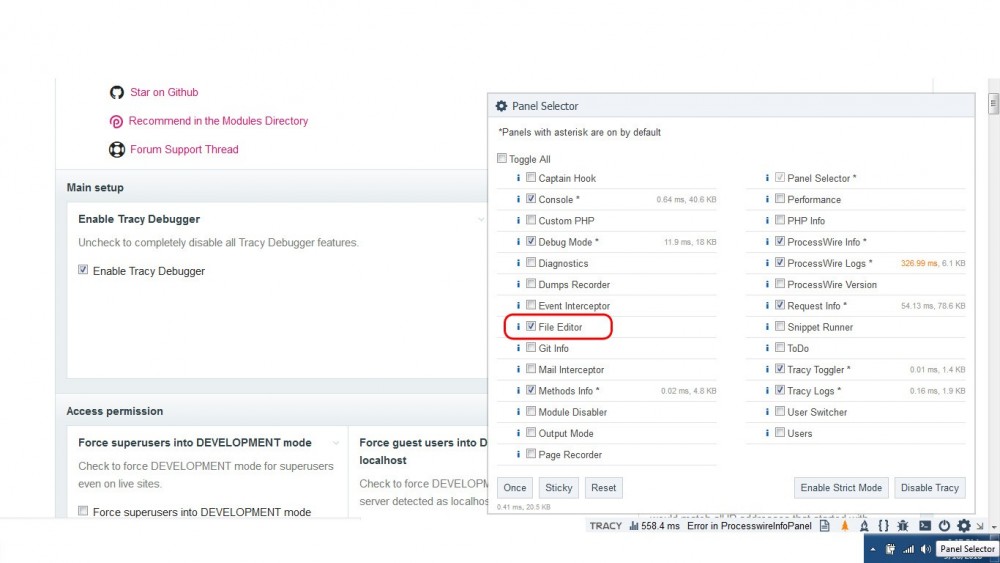Open the Star on Github link
This screenshot has width=1000, height=563.
click(164, 92)
